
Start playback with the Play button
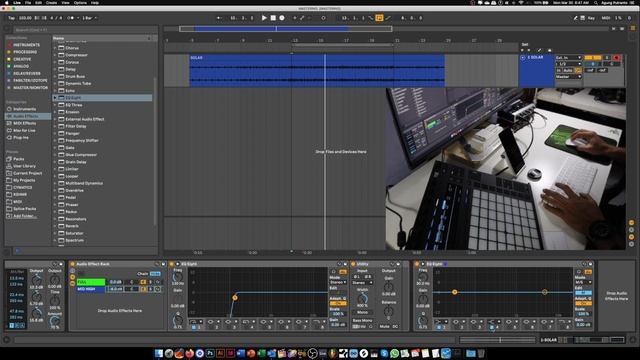(x=264, y=18)
